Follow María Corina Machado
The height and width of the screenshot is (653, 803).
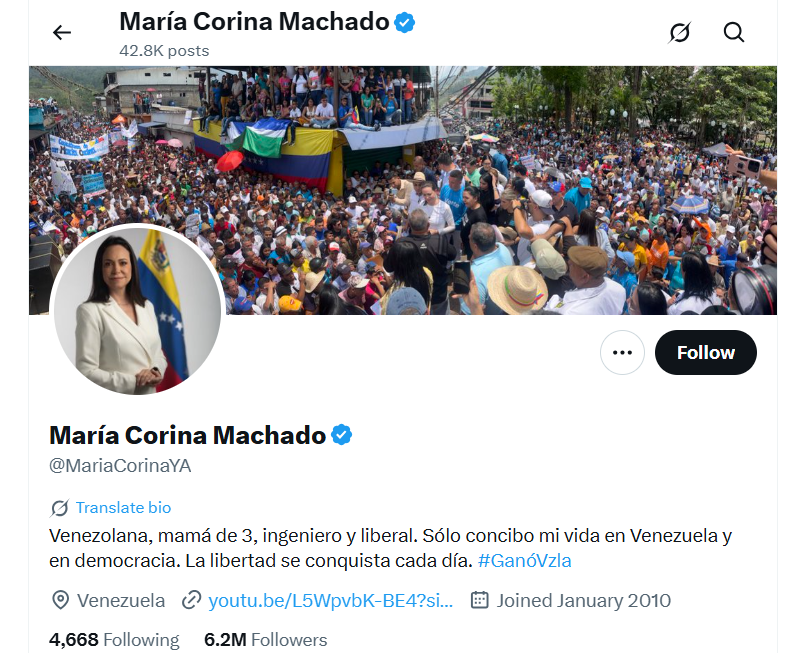pos(706,352)
